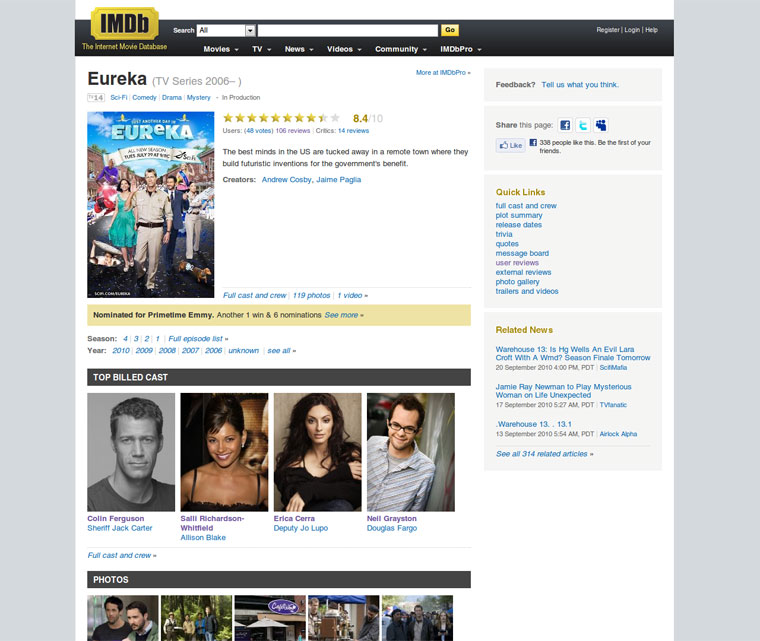Click the star rating bar
The image size is (760, 641).
(x=281, y=118)
